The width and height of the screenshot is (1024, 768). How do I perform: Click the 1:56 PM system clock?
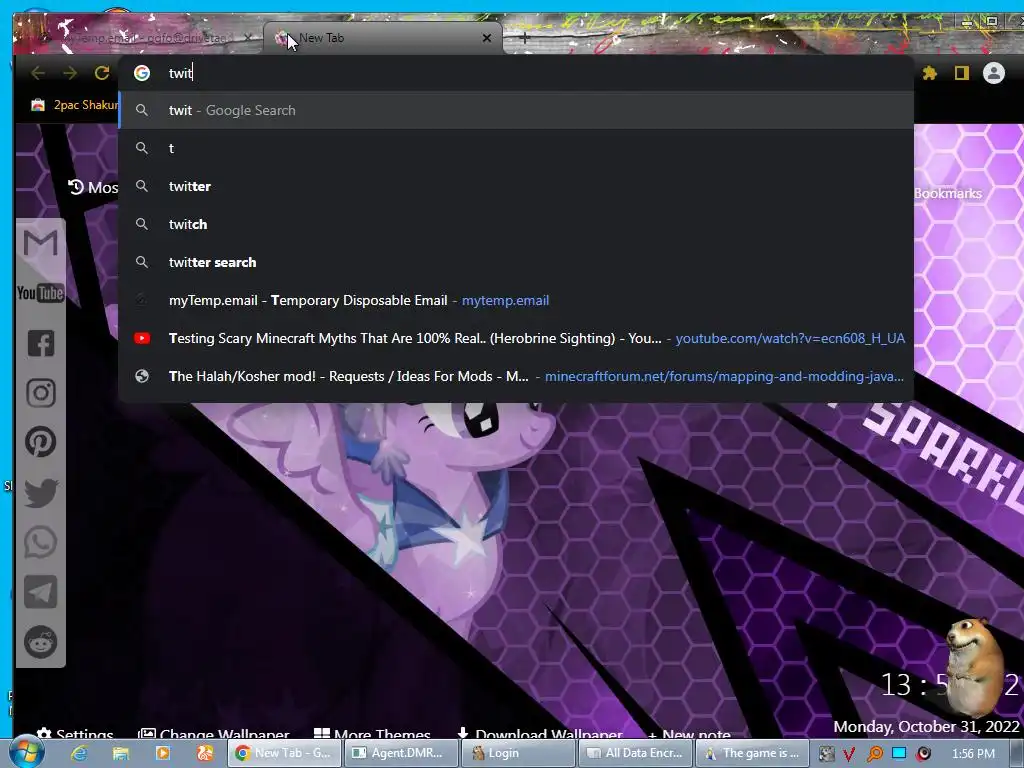973,754
